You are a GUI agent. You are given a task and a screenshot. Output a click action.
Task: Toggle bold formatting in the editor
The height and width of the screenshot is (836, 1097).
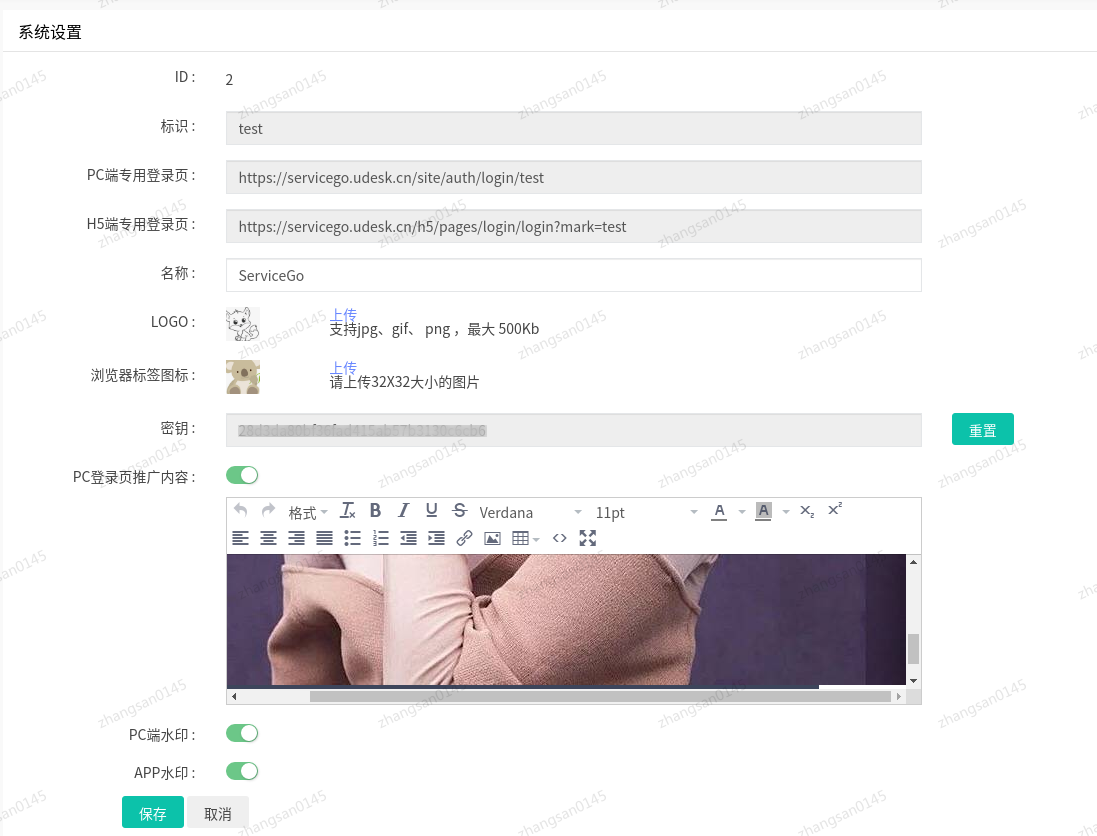[375, 511]
